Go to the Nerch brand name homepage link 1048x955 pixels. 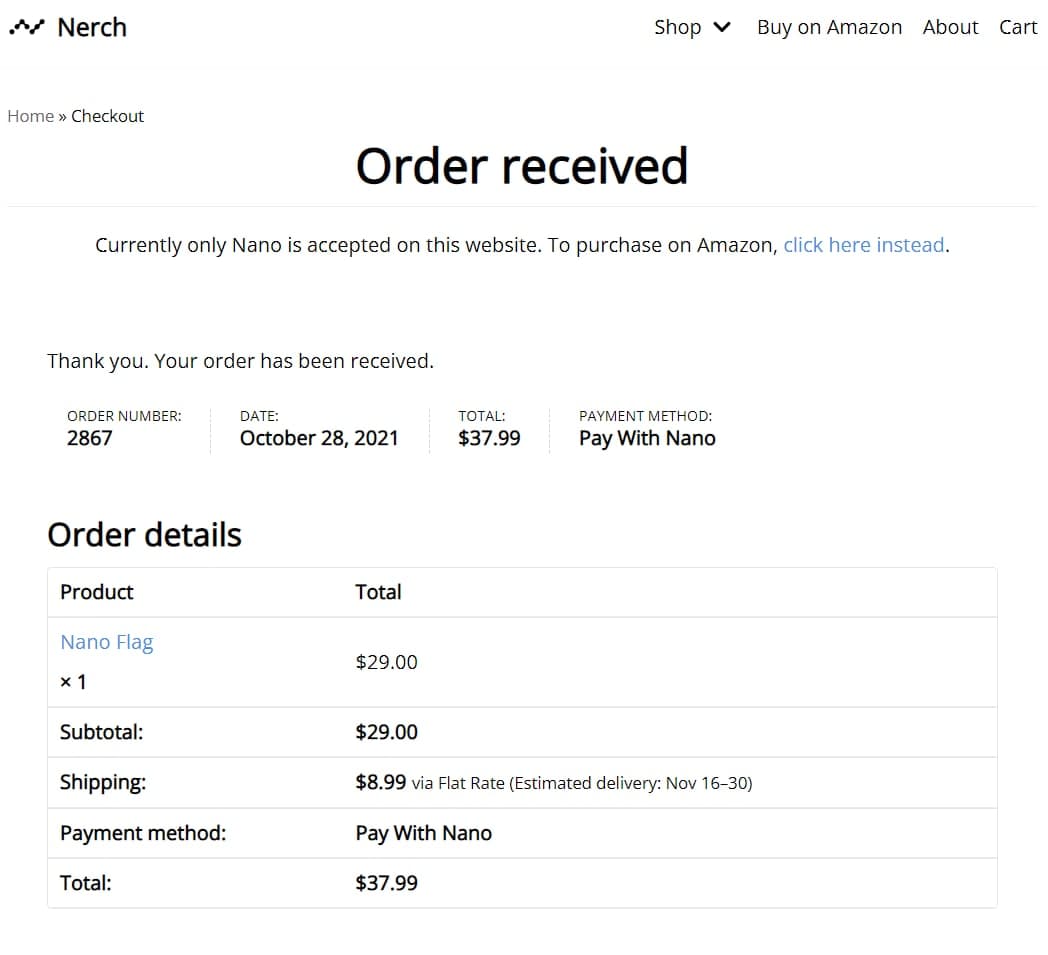92,27
